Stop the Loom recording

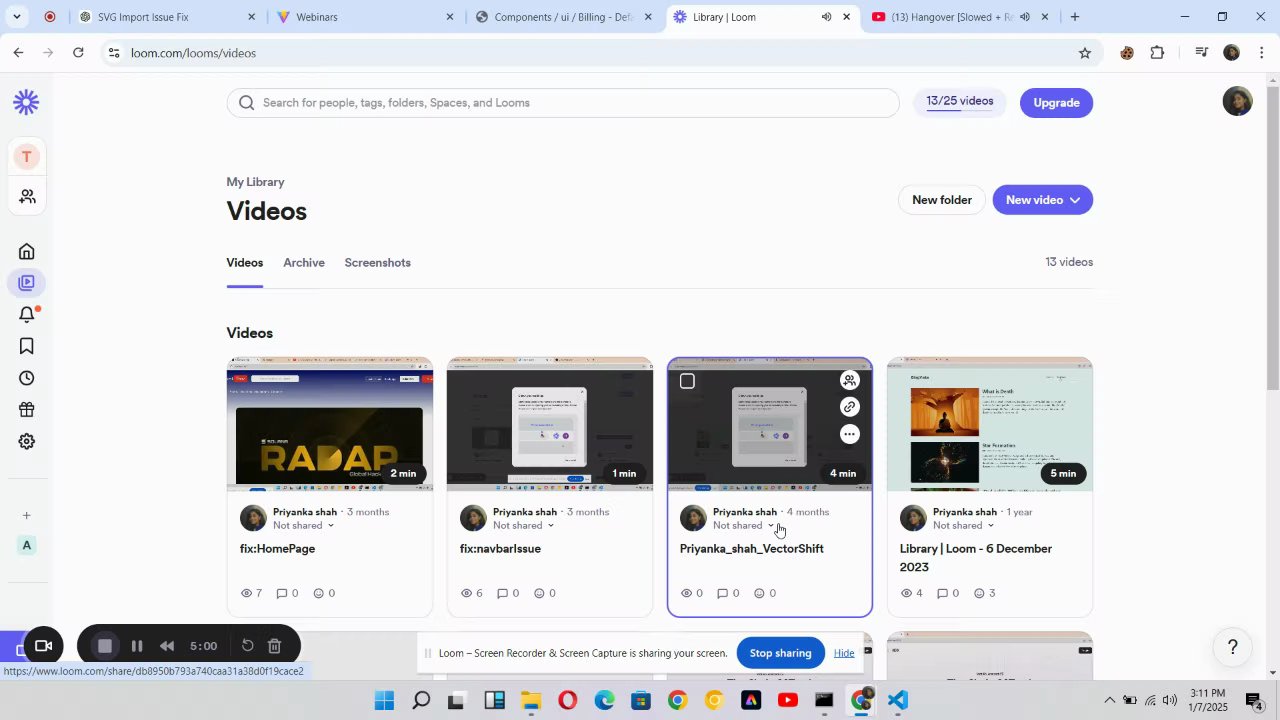[x=104, y=646]
